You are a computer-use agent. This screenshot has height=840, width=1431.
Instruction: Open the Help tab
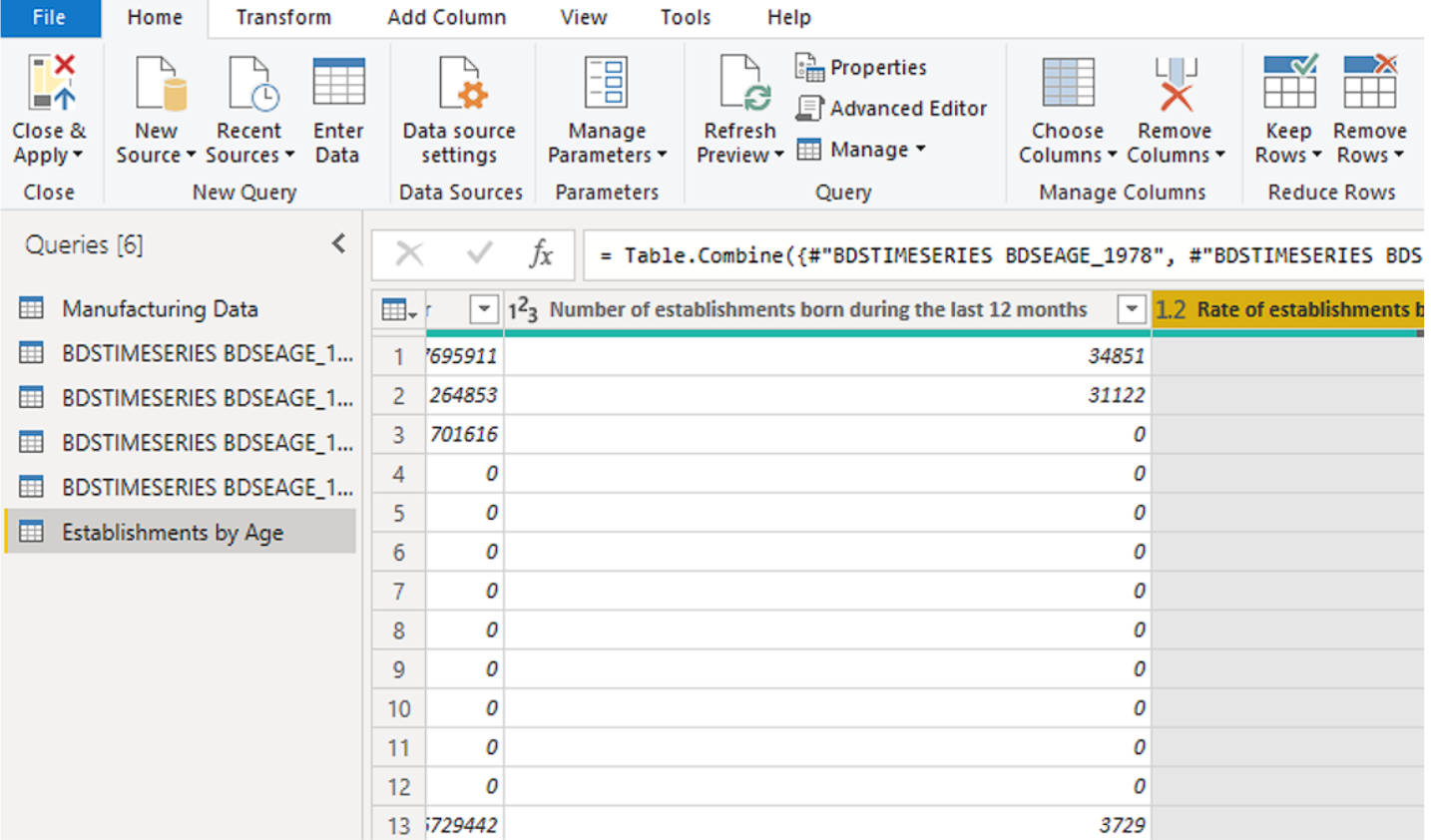(788, 18)
